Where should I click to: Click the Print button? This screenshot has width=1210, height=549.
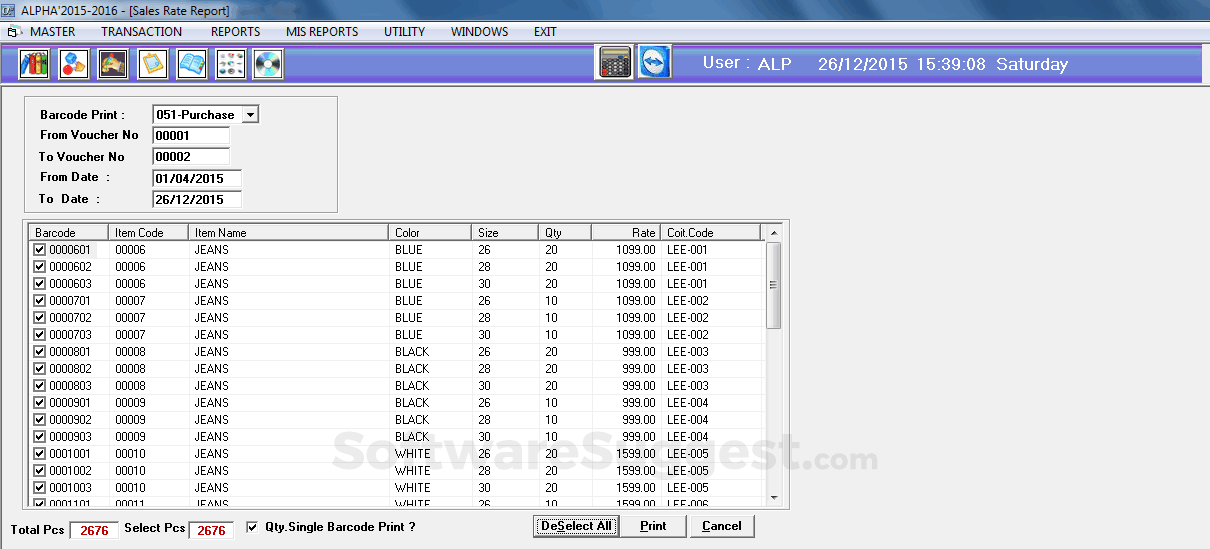tap(653, 526)
